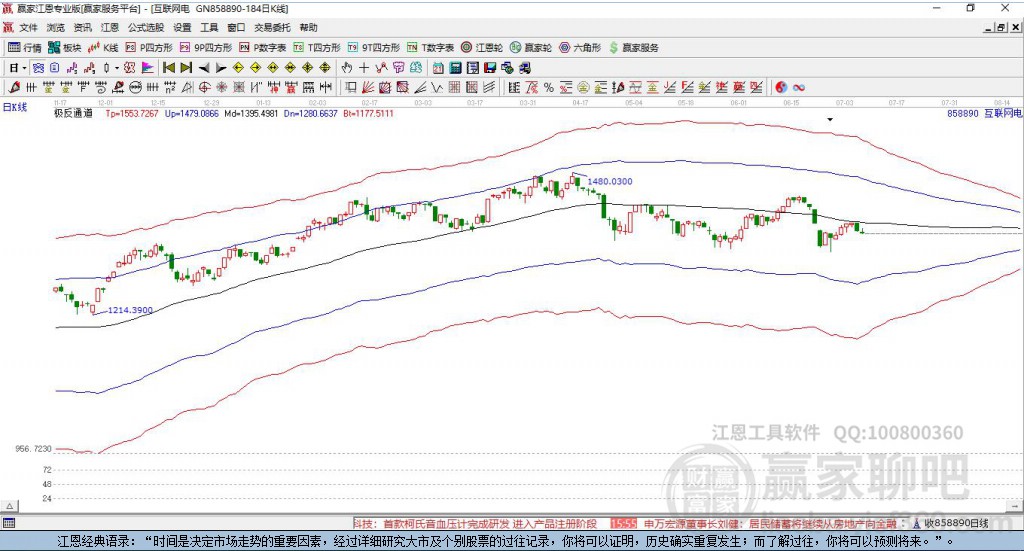Screen dimensions: 1024x551
Task: Click the 日K线 period label
Action: [14, 107]
